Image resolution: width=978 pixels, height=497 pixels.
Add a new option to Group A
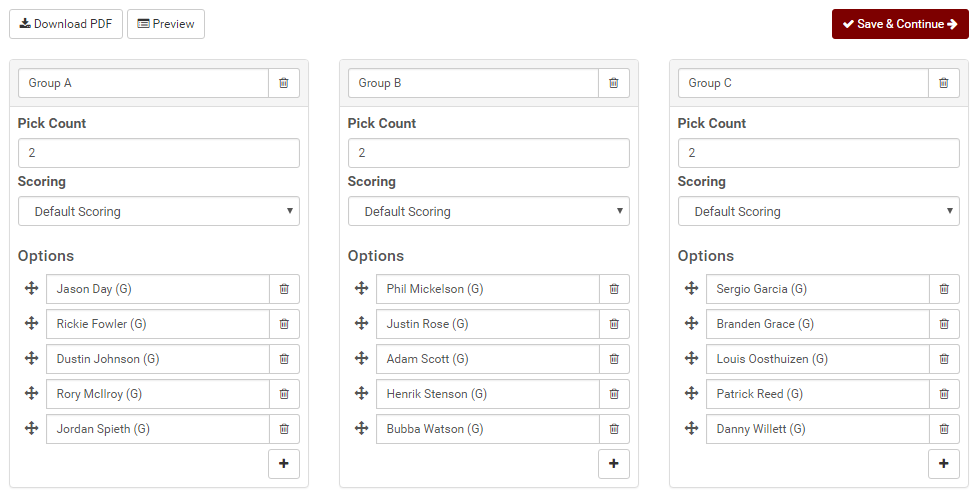tap(284, 464)
